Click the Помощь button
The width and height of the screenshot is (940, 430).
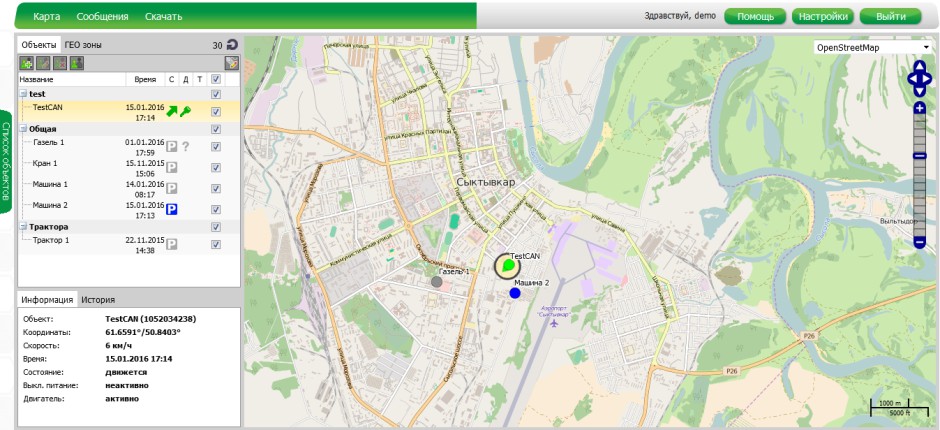755,17
